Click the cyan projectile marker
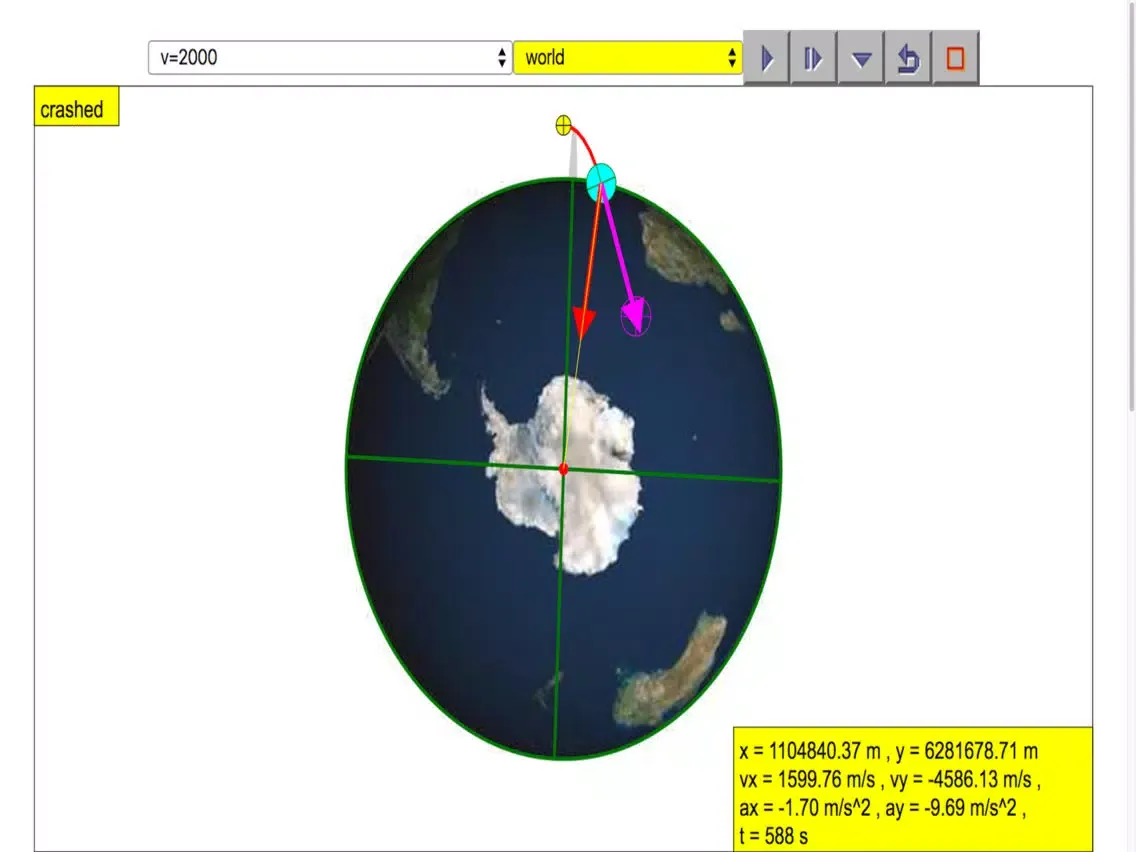Screen dimensions: 1136x852 click(601, 182)
